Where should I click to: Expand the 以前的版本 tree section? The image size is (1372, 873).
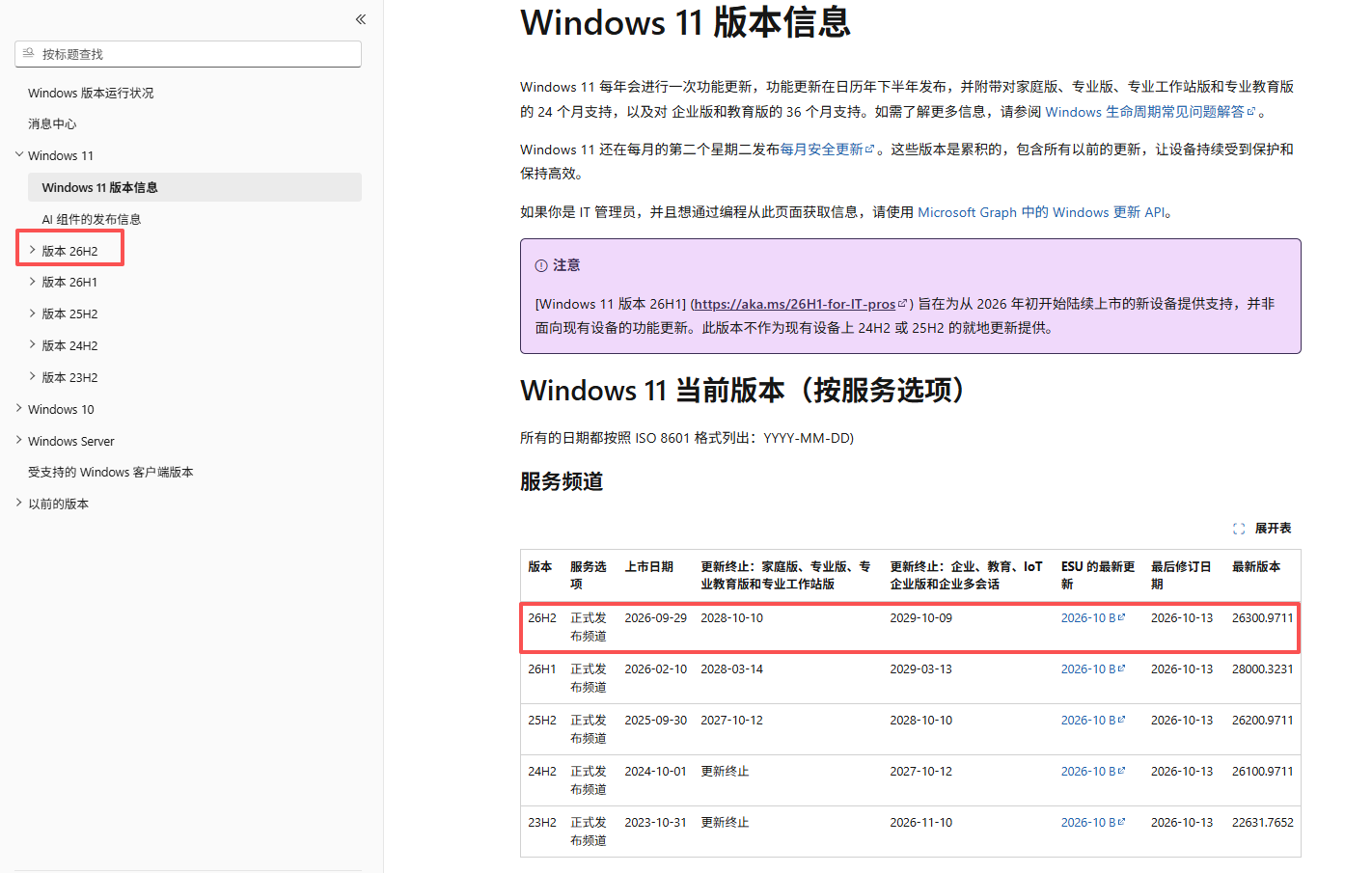[x=19, y=504]
